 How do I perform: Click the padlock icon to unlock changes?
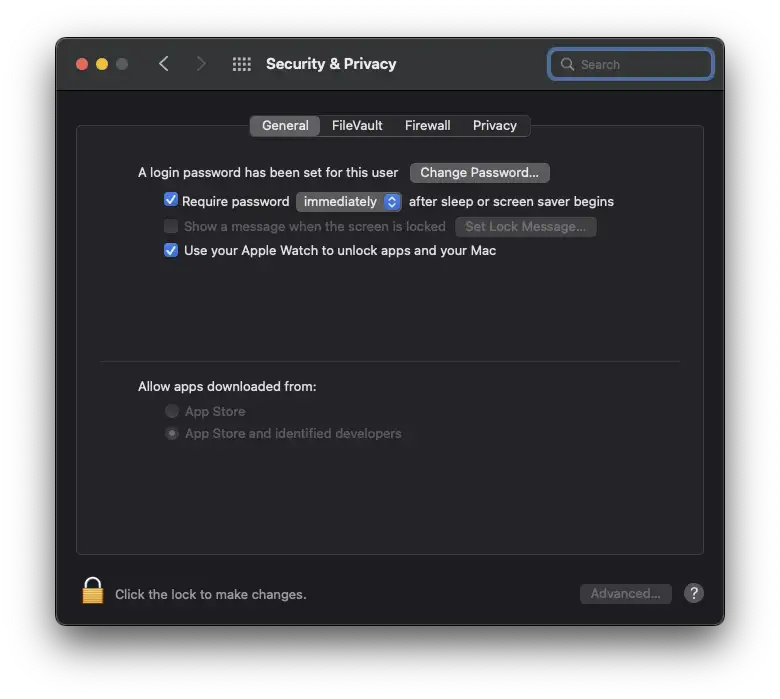pos(93,591)
